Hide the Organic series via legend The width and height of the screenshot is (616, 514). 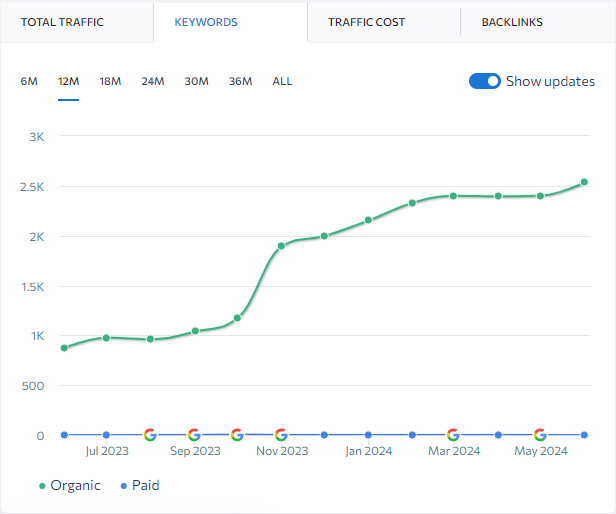pos(70,486)
